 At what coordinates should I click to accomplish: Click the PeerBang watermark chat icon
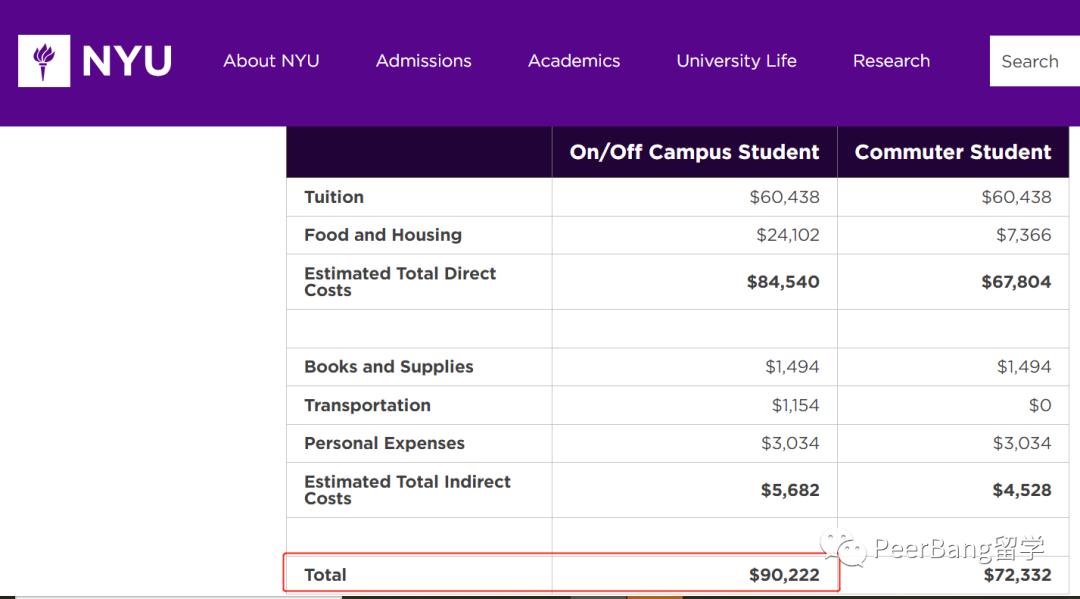(x=843, y=548)
